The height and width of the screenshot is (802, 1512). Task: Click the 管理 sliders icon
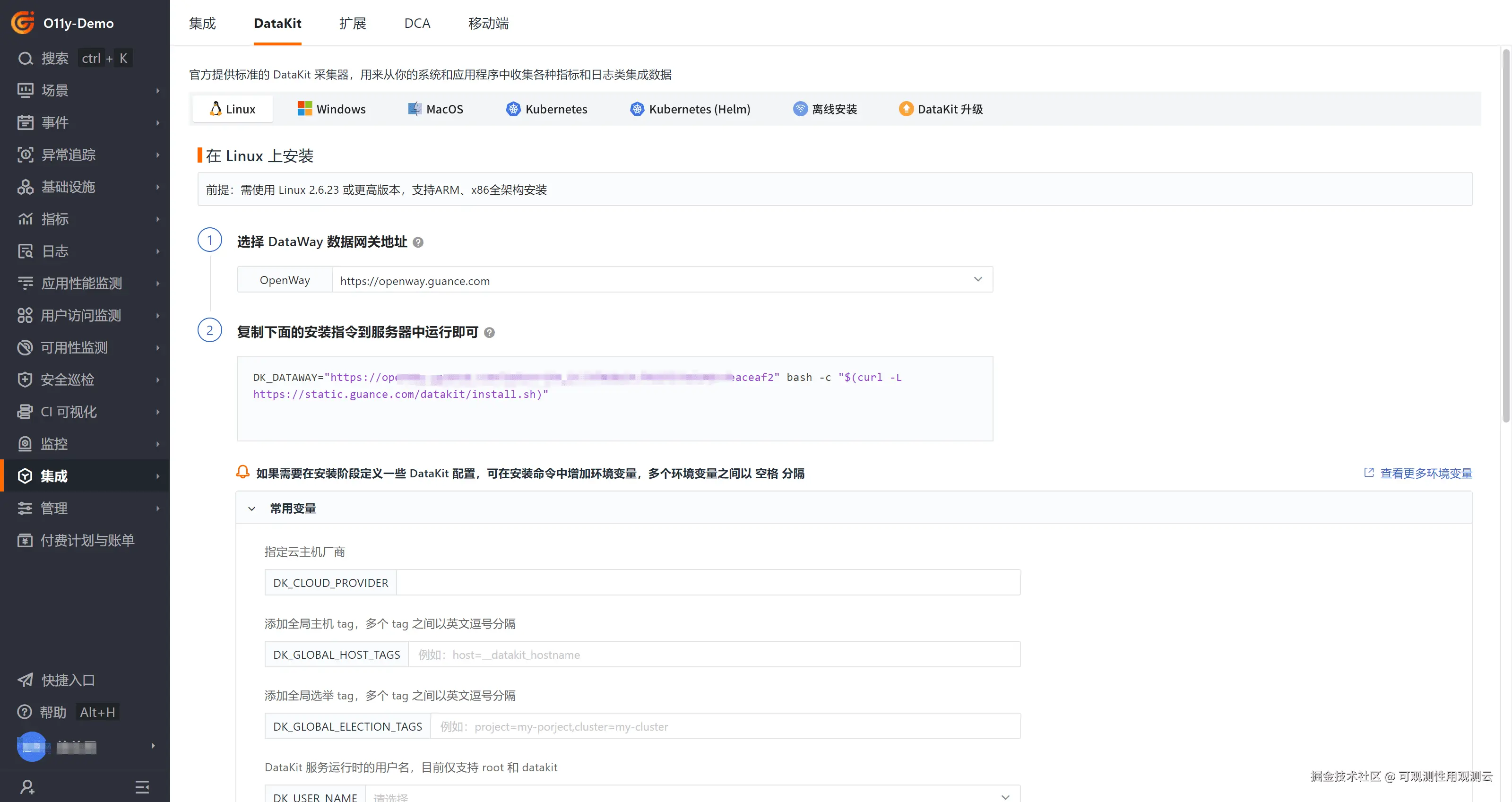25,508
